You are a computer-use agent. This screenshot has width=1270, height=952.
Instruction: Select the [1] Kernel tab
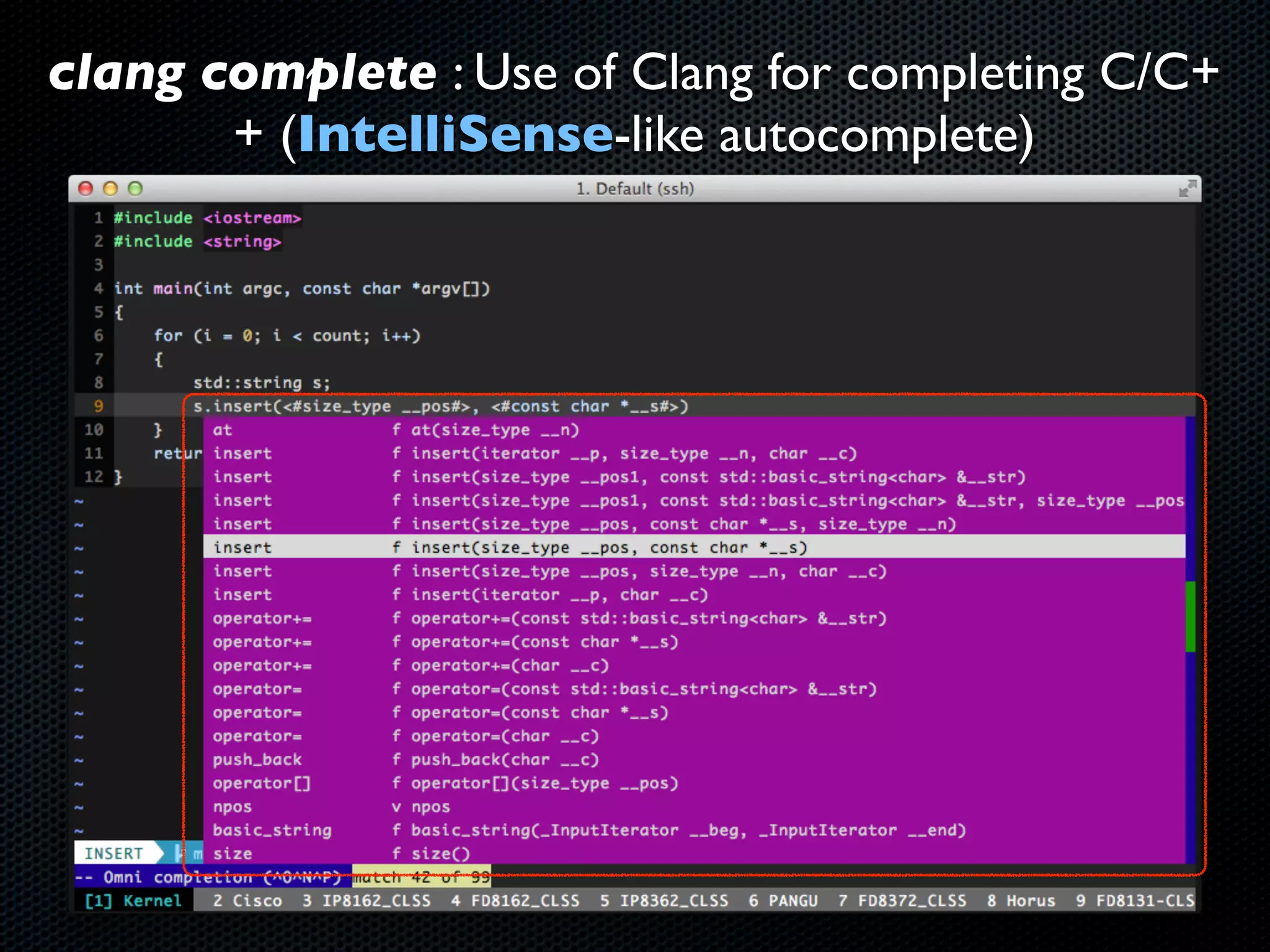(x=133, y=901)
